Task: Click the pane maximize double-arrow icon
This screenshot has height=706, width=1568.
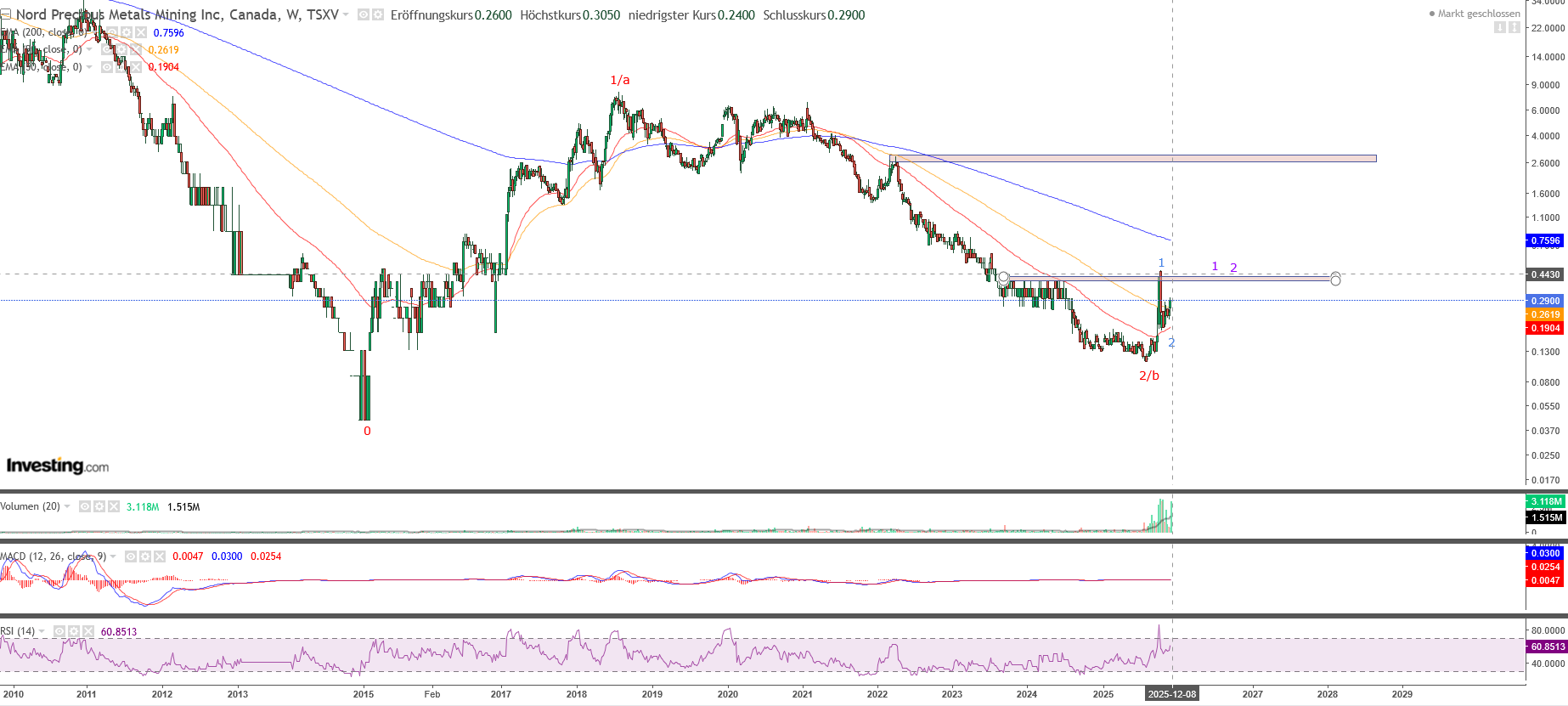Action: (x=1514, y=27)
